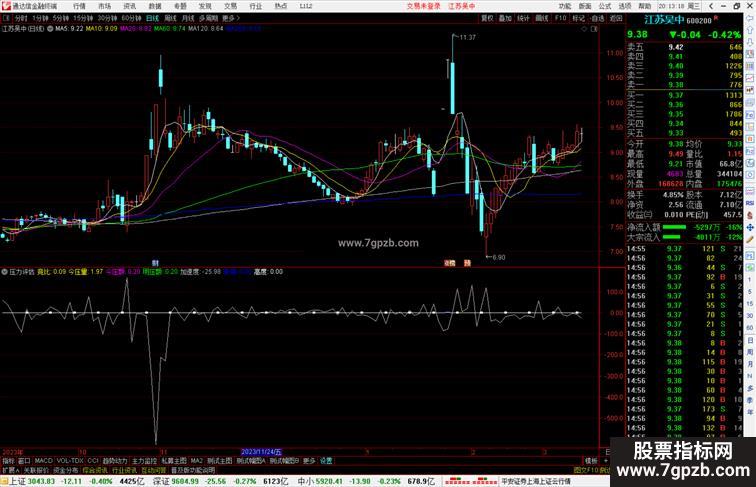Click the 深证 index value in the status bar
The width and height of the screenshot is (756, 487).
click(185, 481)
